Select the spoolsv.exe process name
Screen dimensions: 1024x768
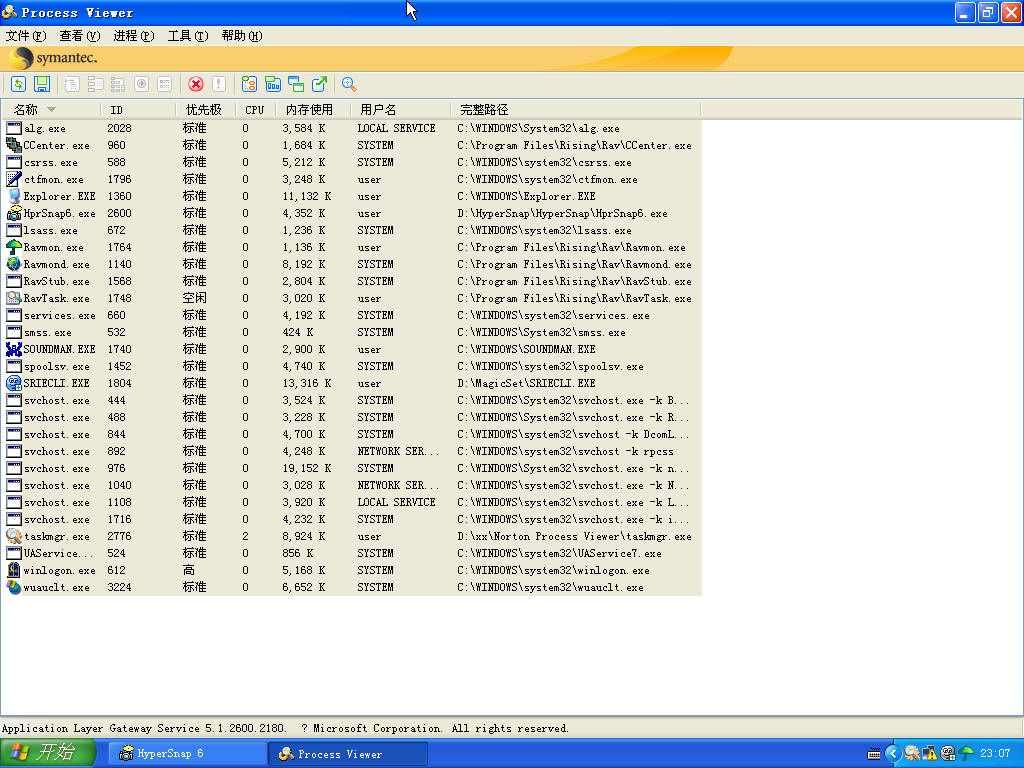click(x=56, y=366)
